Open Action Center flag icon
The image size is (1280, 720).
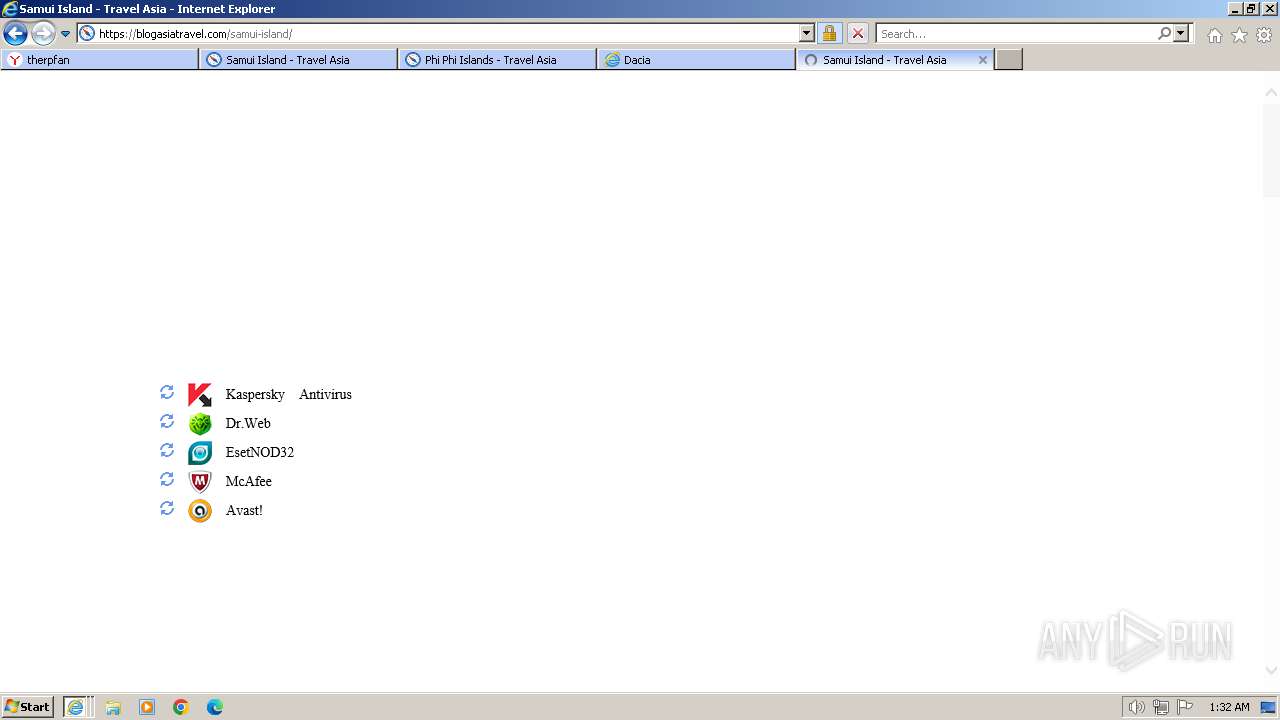tap(1185, 707)
